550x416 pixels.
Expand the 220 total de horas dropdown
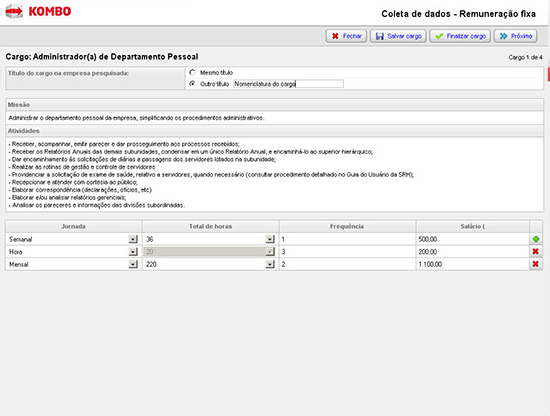(x=270, y=264)
